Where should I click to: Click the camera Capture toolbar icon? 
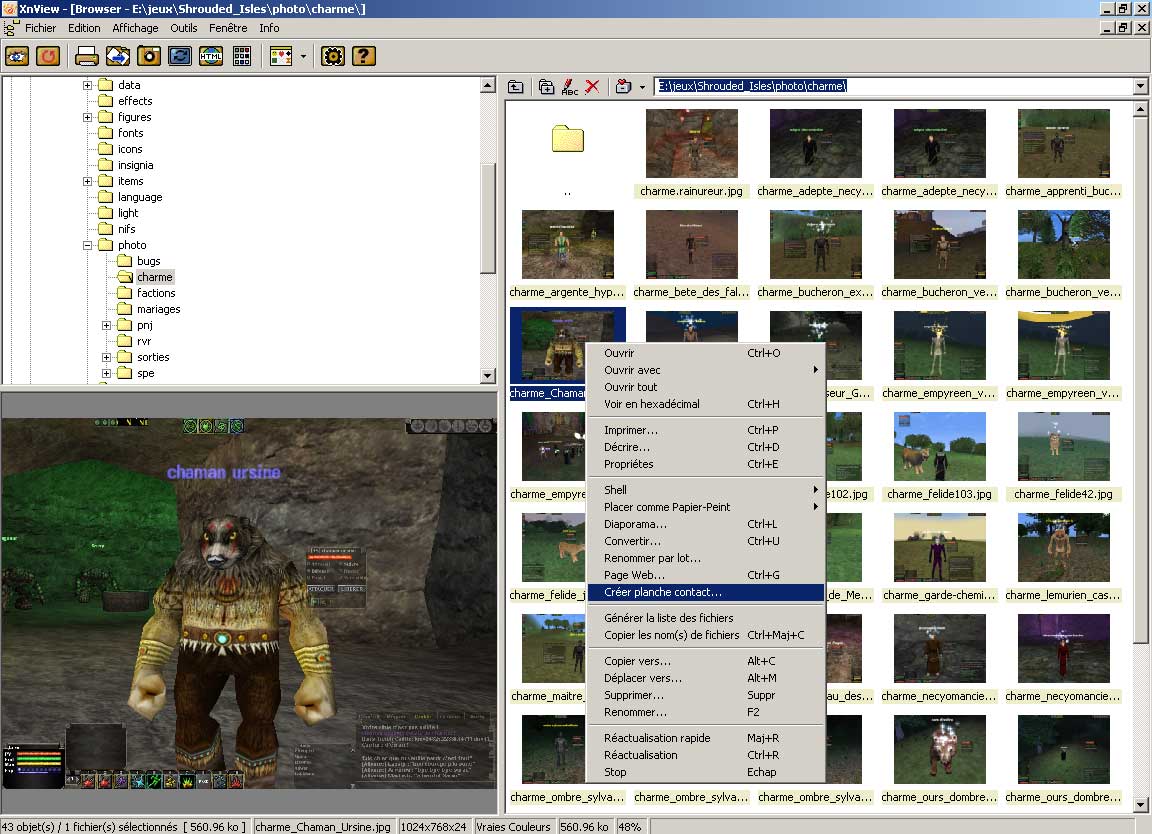point(148,56)
